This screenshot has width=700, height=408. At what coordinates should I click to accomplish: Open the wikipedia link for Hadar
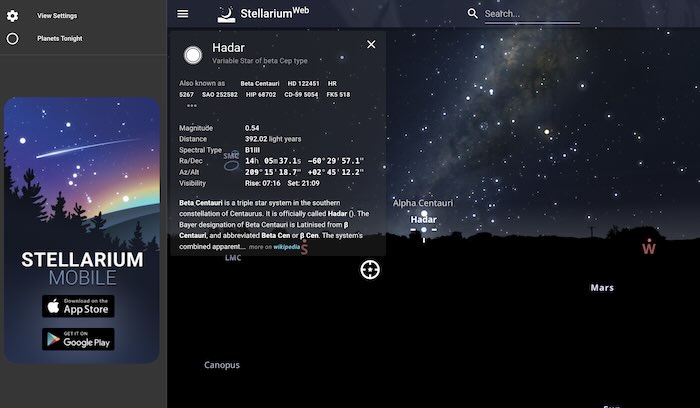286,247
